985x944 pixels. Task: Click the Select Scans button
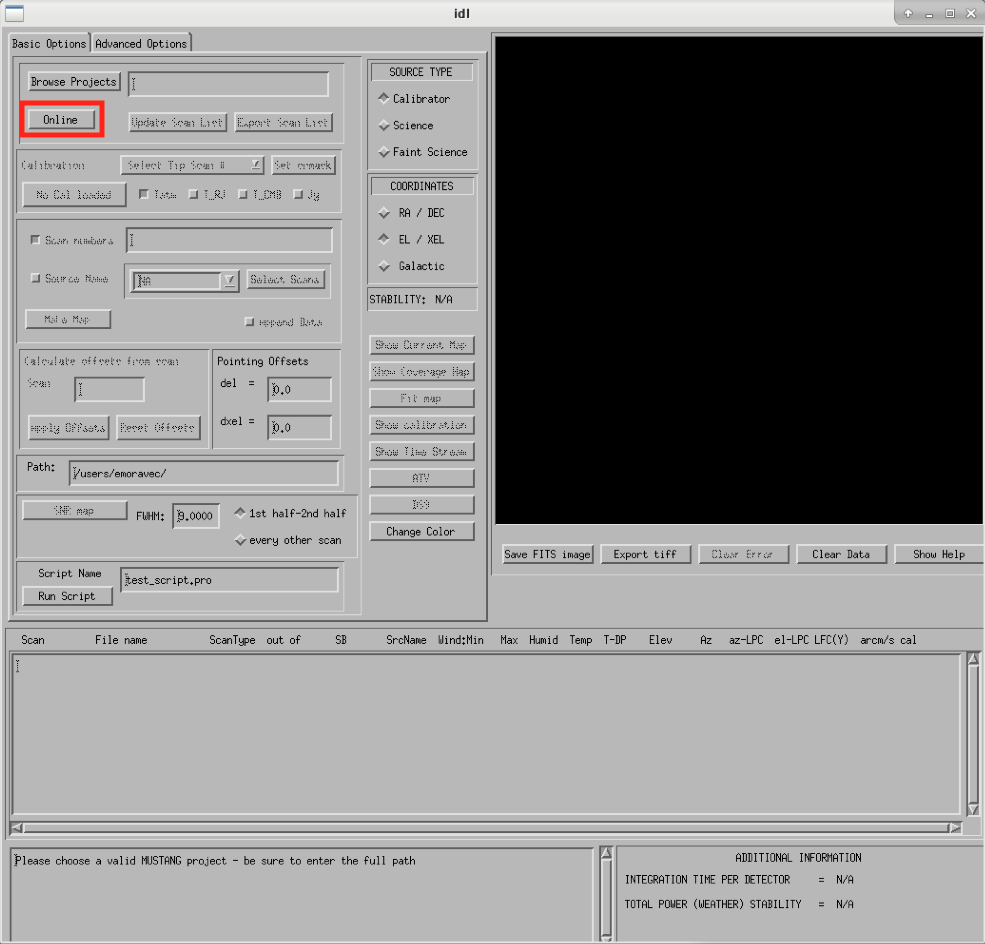pos(285,279)
